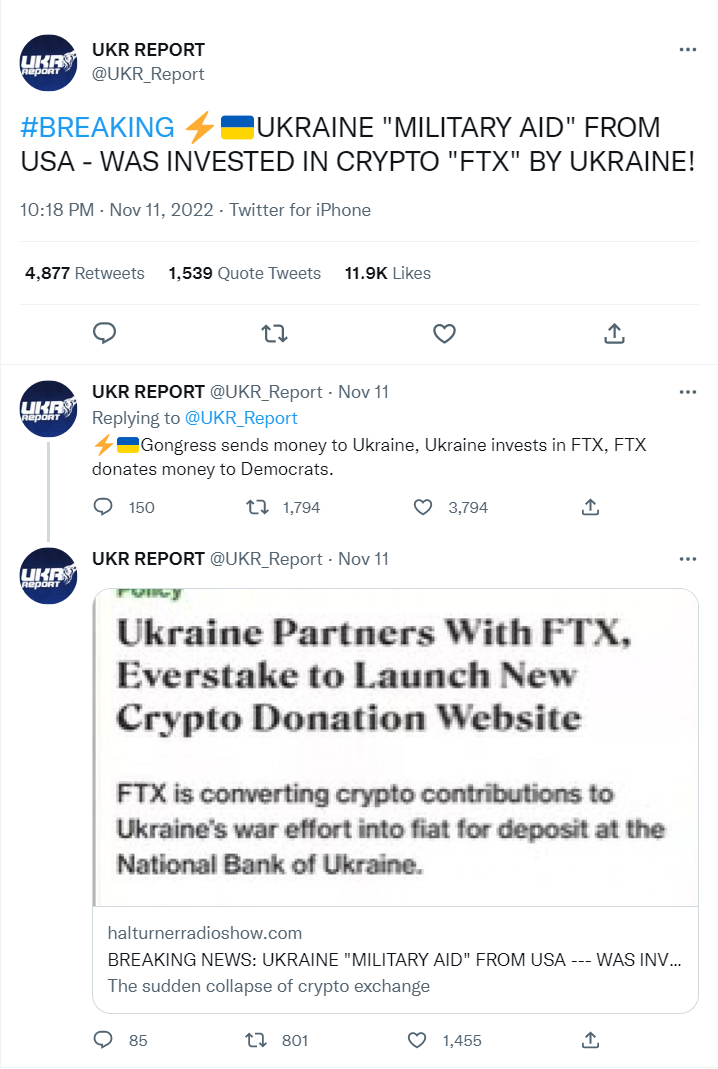View the 4,877 Retweets list

coord(85,273)
